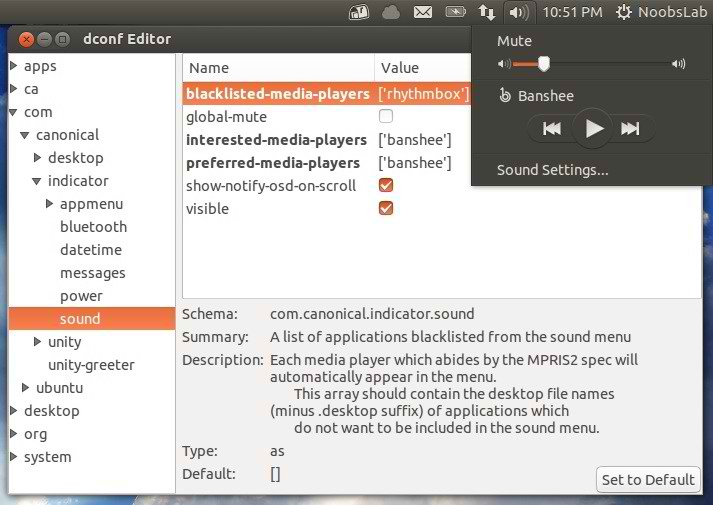The width and height of the screenshot is (713, 505).
Task: Select the visible key name
Action: (x=207, y=209)
